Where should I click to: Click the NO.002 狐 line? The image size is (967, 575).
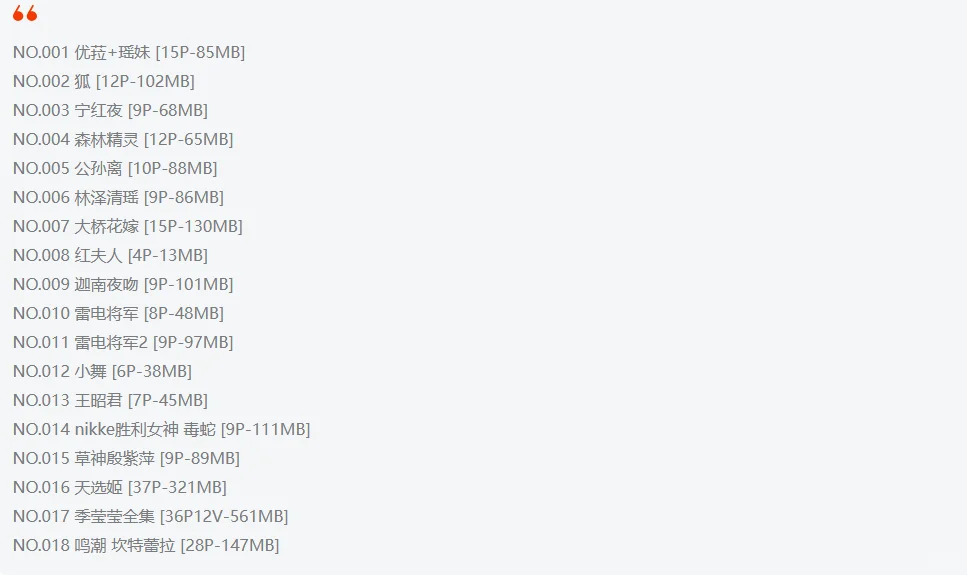point(104,81)
